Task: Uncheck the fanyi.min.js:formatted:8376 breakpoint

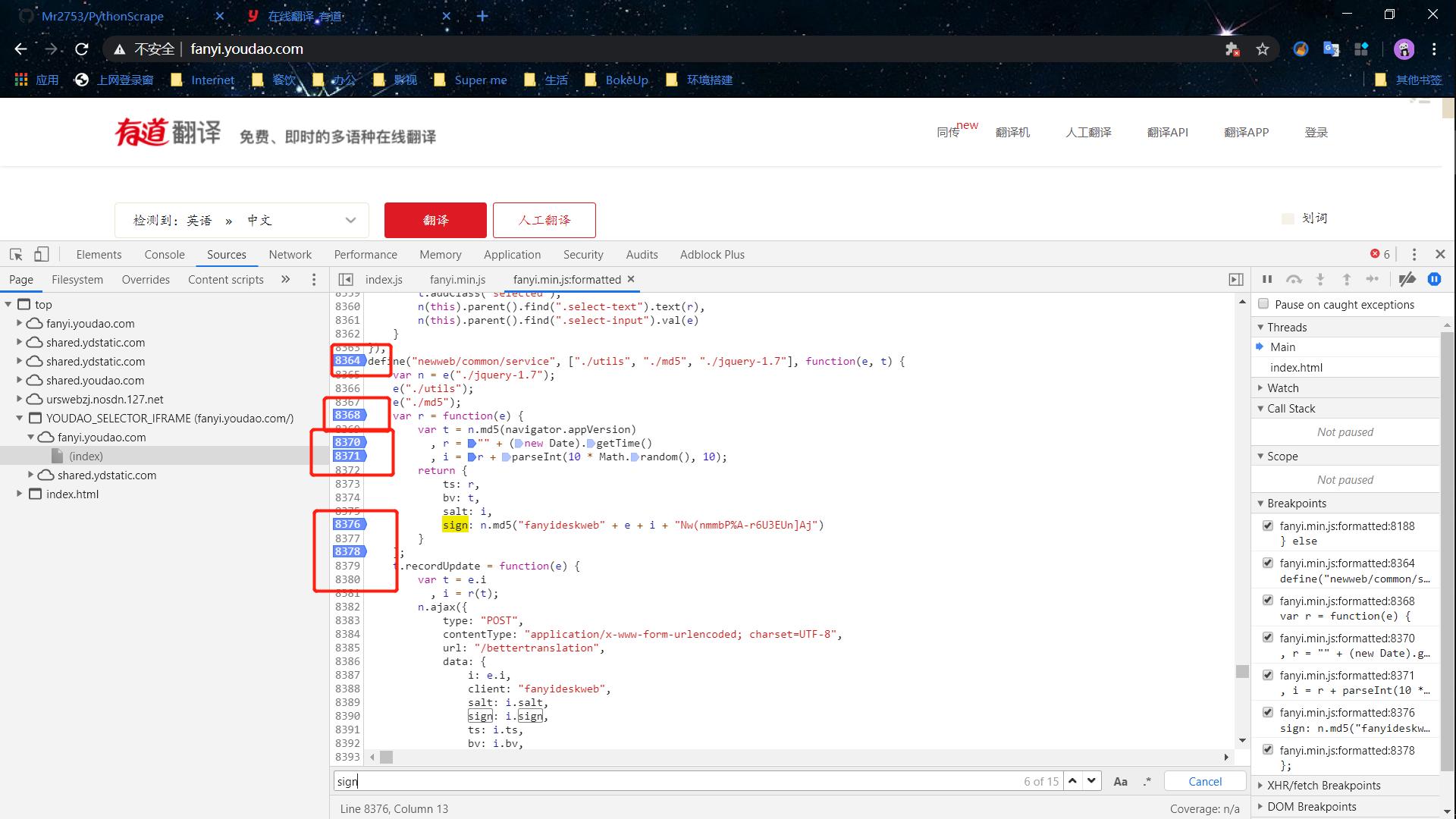Action: [1268, 712]
